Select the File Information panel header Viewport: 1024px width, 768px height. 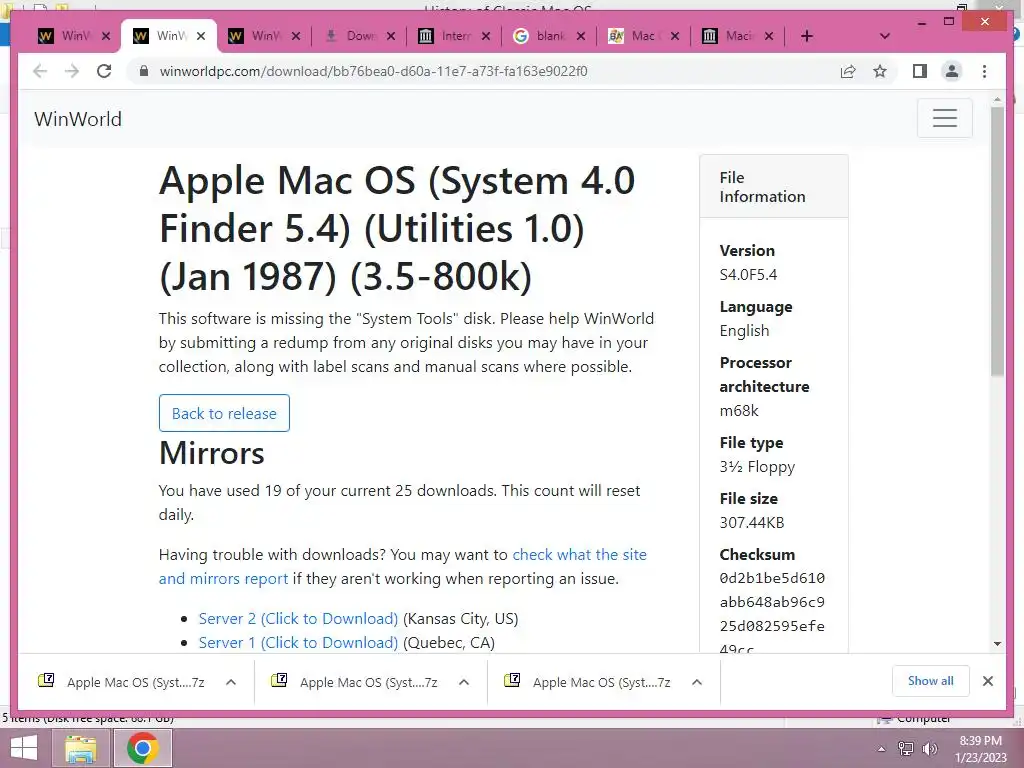(774, 187)
